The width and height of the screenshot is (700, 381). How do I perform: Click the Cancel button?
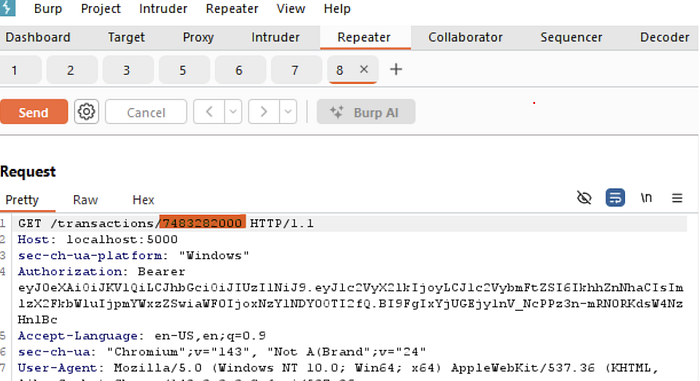tap(146, 112)
